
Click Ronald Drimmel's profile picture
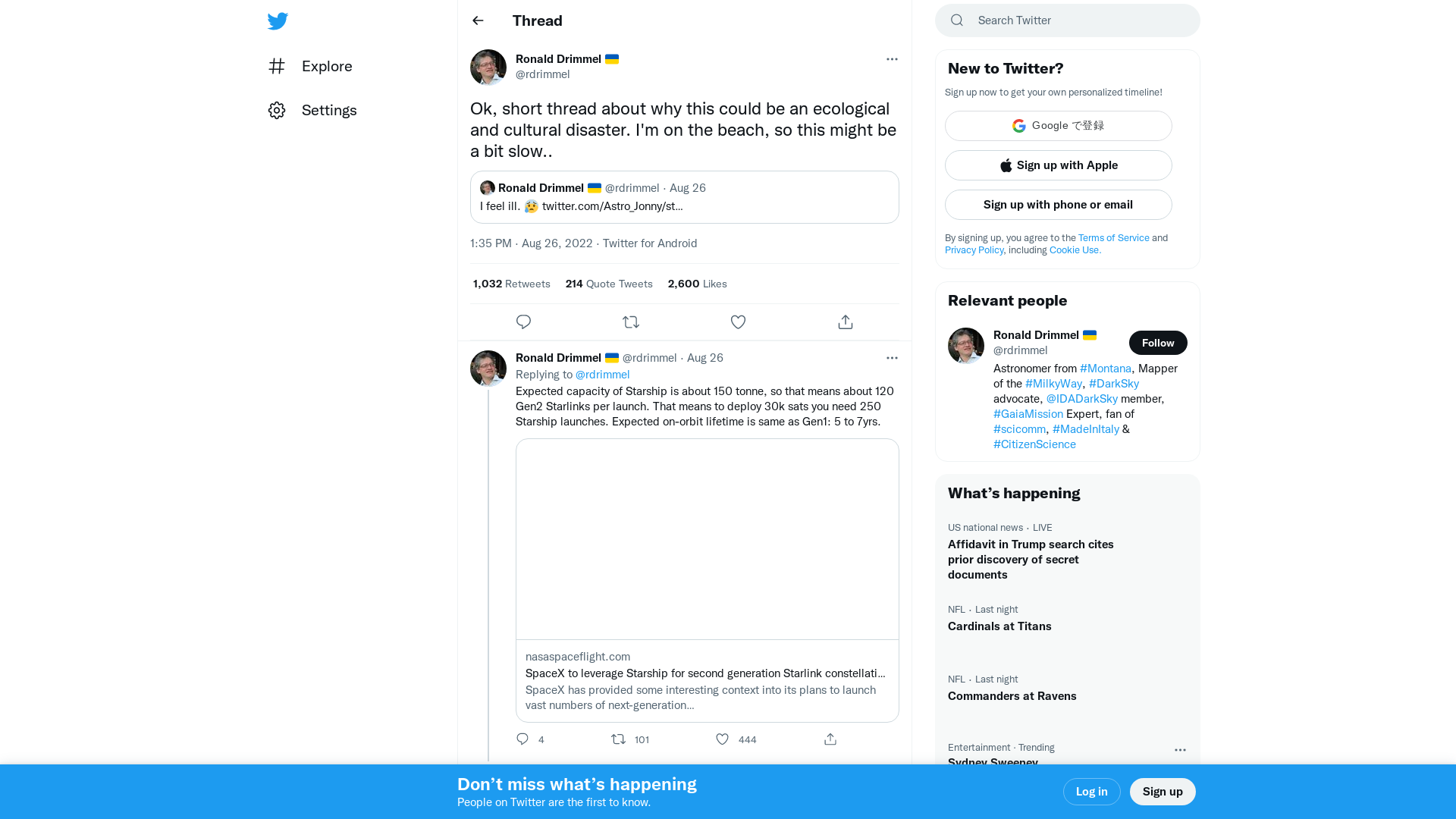[x=488, y=67]
